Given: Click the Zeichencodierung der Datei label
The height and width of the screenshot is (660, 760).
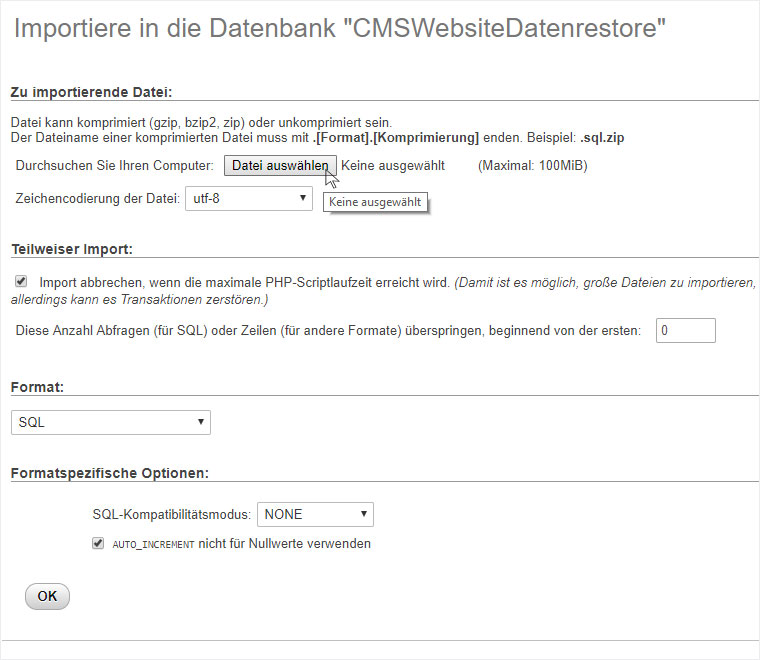Looking at the screenshot, I should click(97, 199).
